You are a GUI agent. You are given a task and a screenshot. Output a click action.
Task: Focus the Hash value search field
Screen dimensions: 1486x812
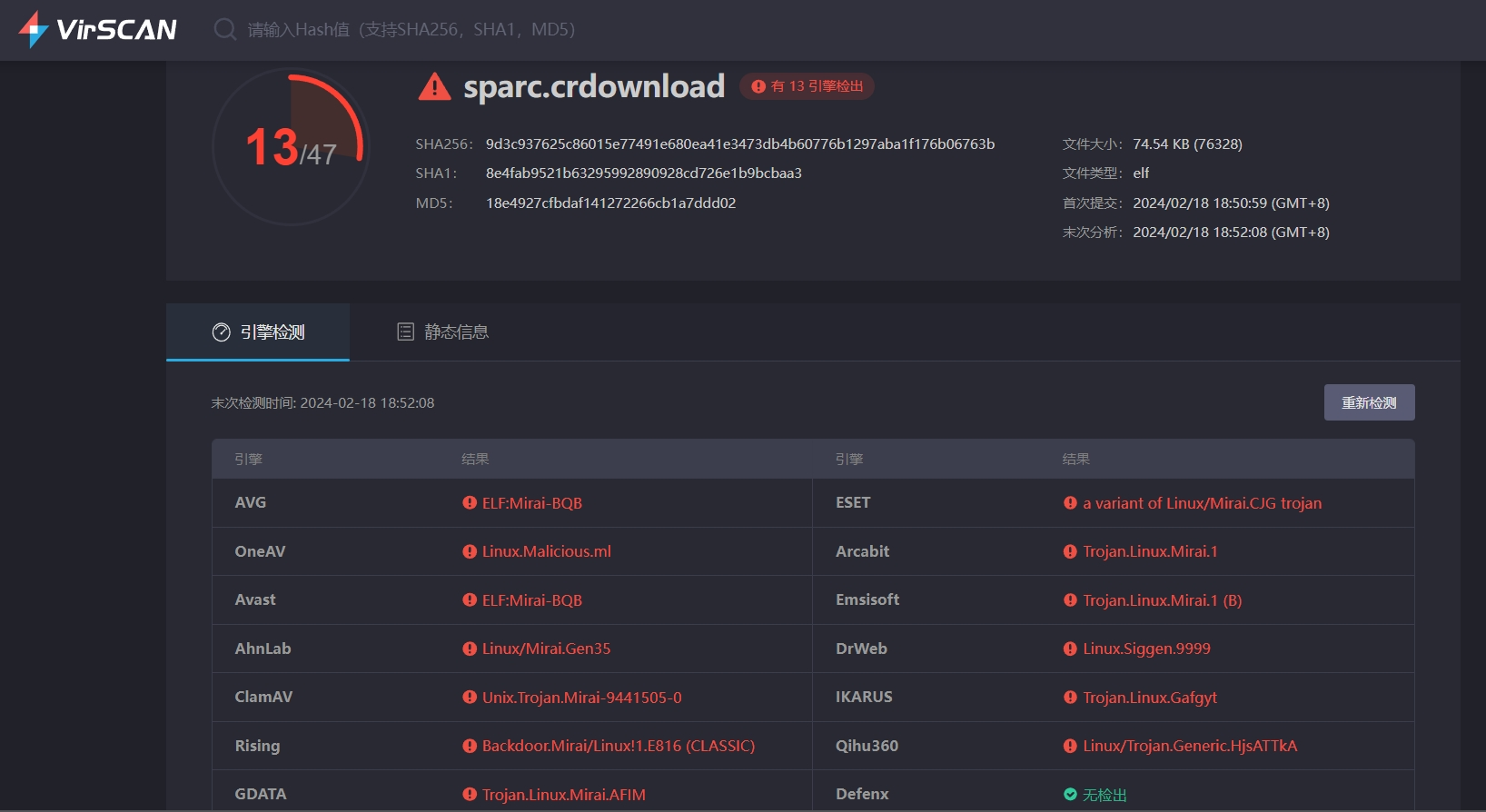tap(411, 29)
